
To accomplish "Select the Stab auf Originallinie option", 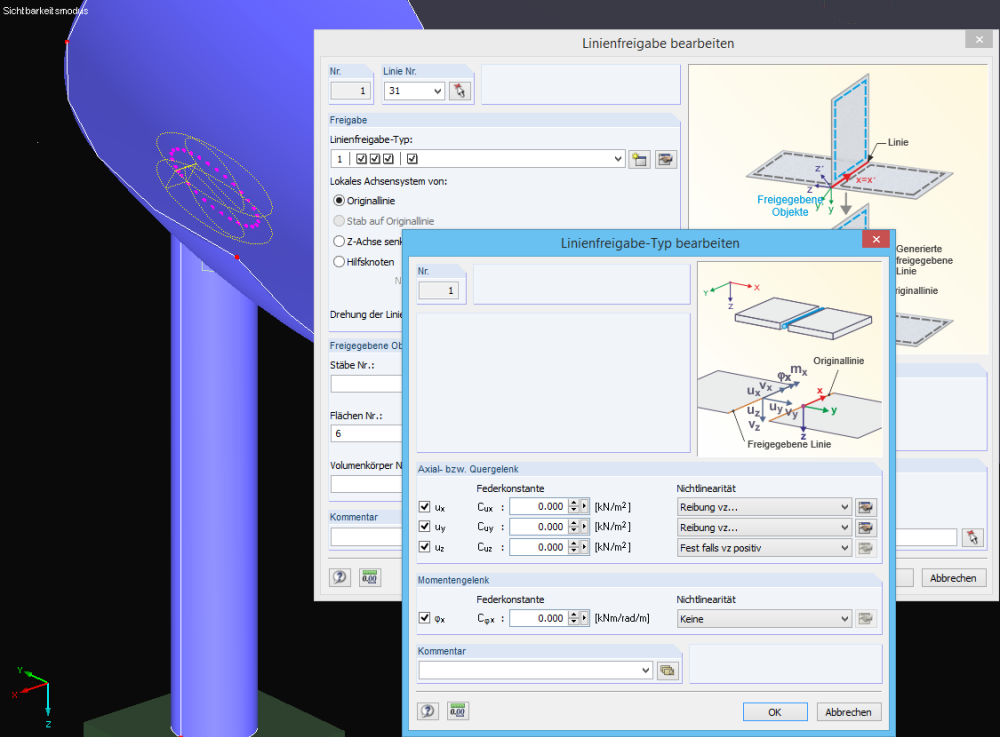I will coord(339,221).
